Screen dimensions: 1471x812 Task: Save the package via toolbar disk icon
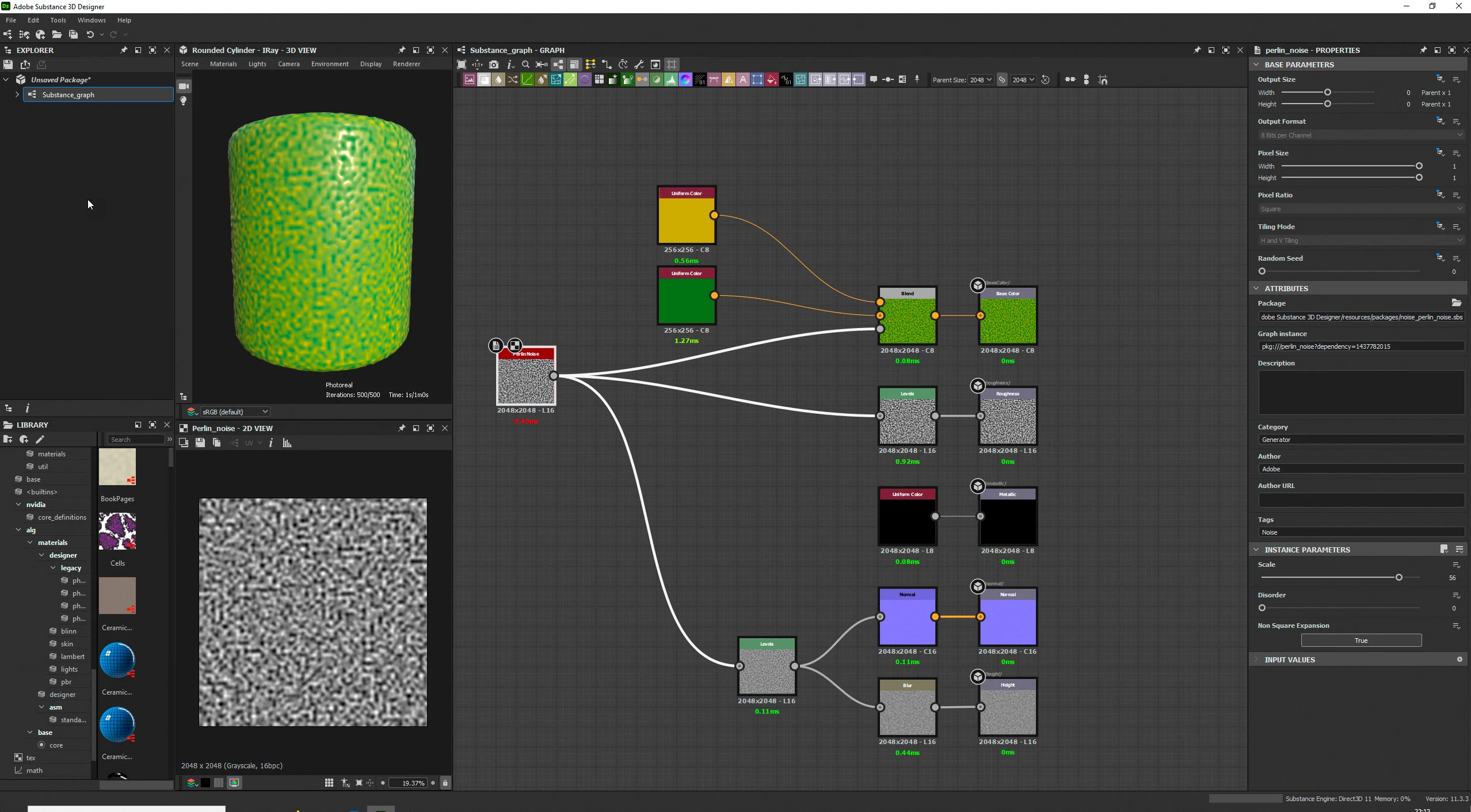point(73,35)
